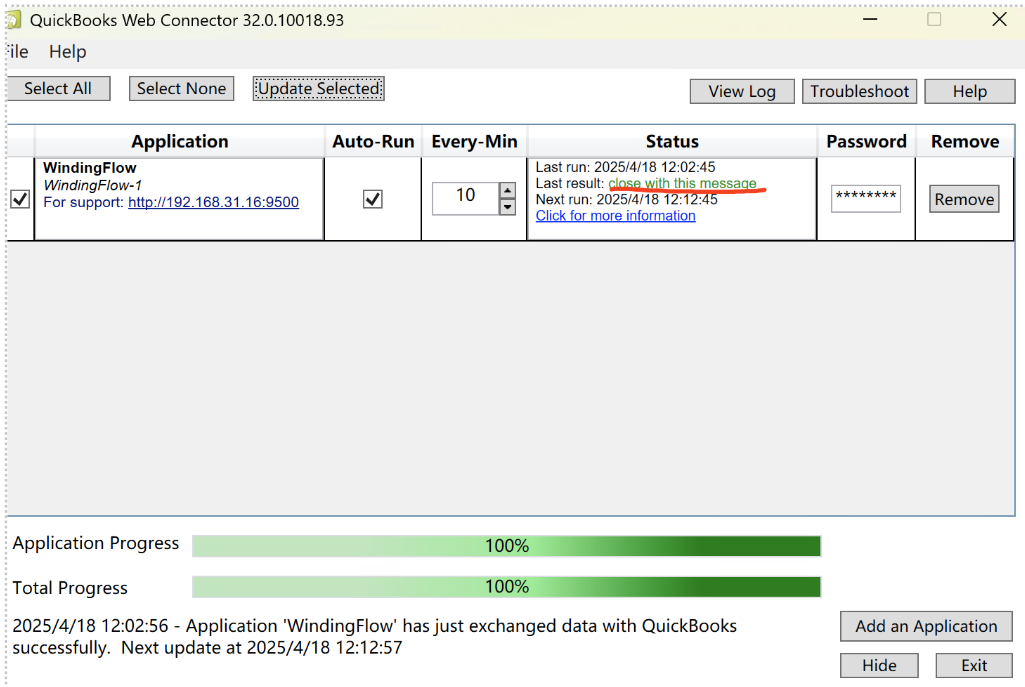Click the Status column header
The image size is (1025, 687).
coord(672,142)
